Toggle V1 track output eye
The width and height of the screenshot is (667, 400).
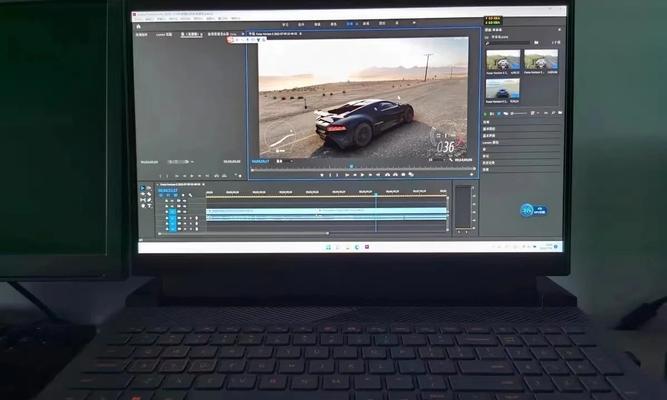click(x=185, y=211)
